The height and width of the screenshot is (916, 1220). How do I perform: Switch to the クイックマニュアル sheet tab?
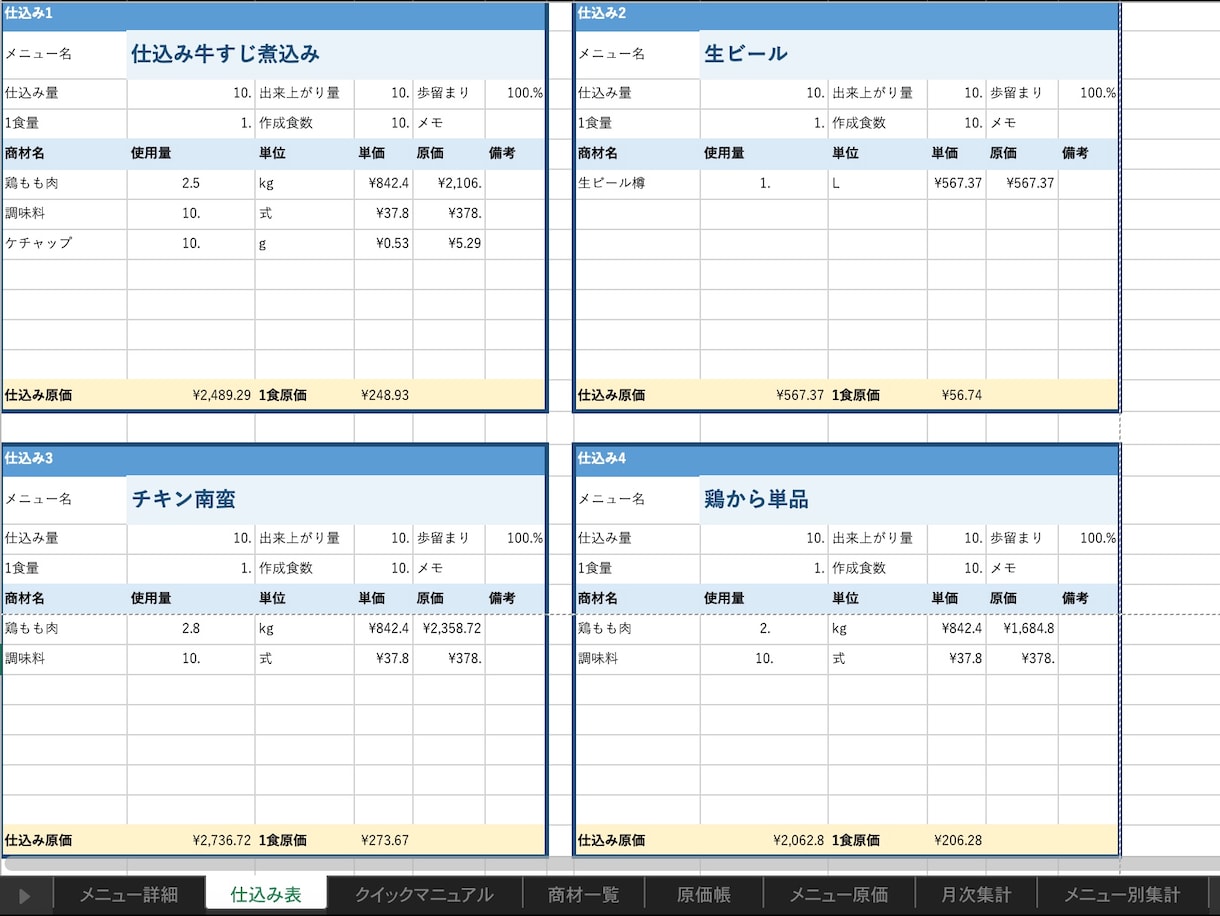pyautogui.click(x=424, y=895)
